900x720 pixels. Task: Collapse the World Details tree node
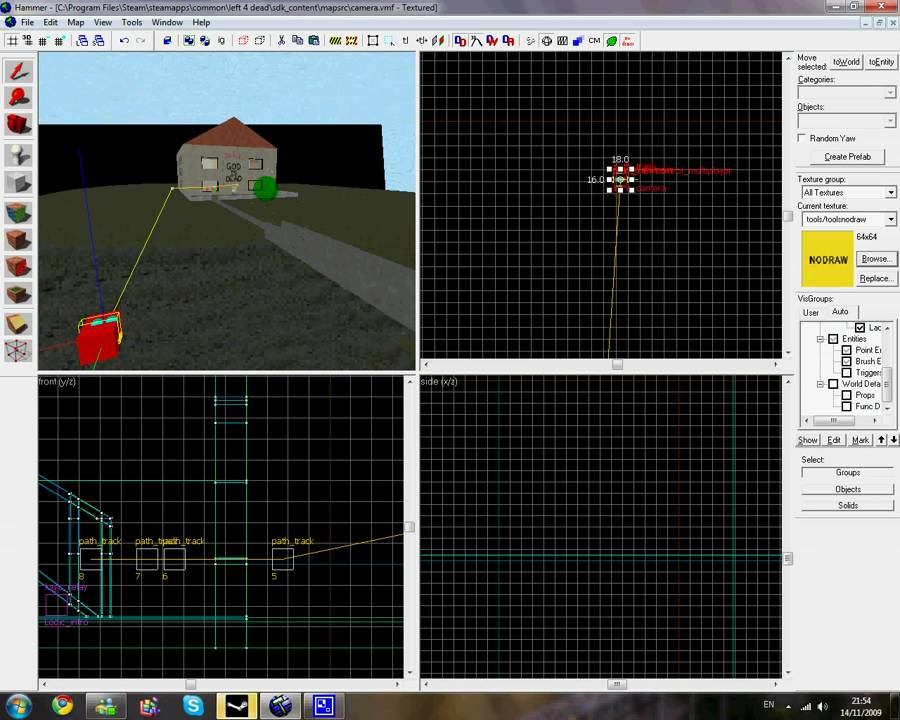coord(821,384)
